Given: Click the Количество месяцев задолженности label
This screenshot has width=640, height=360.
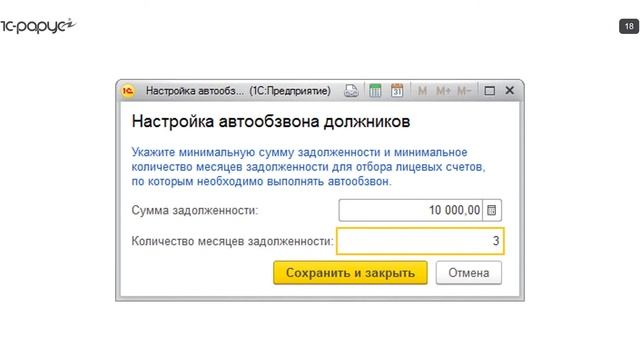Looking at the screenshot, I should (232, 242).
